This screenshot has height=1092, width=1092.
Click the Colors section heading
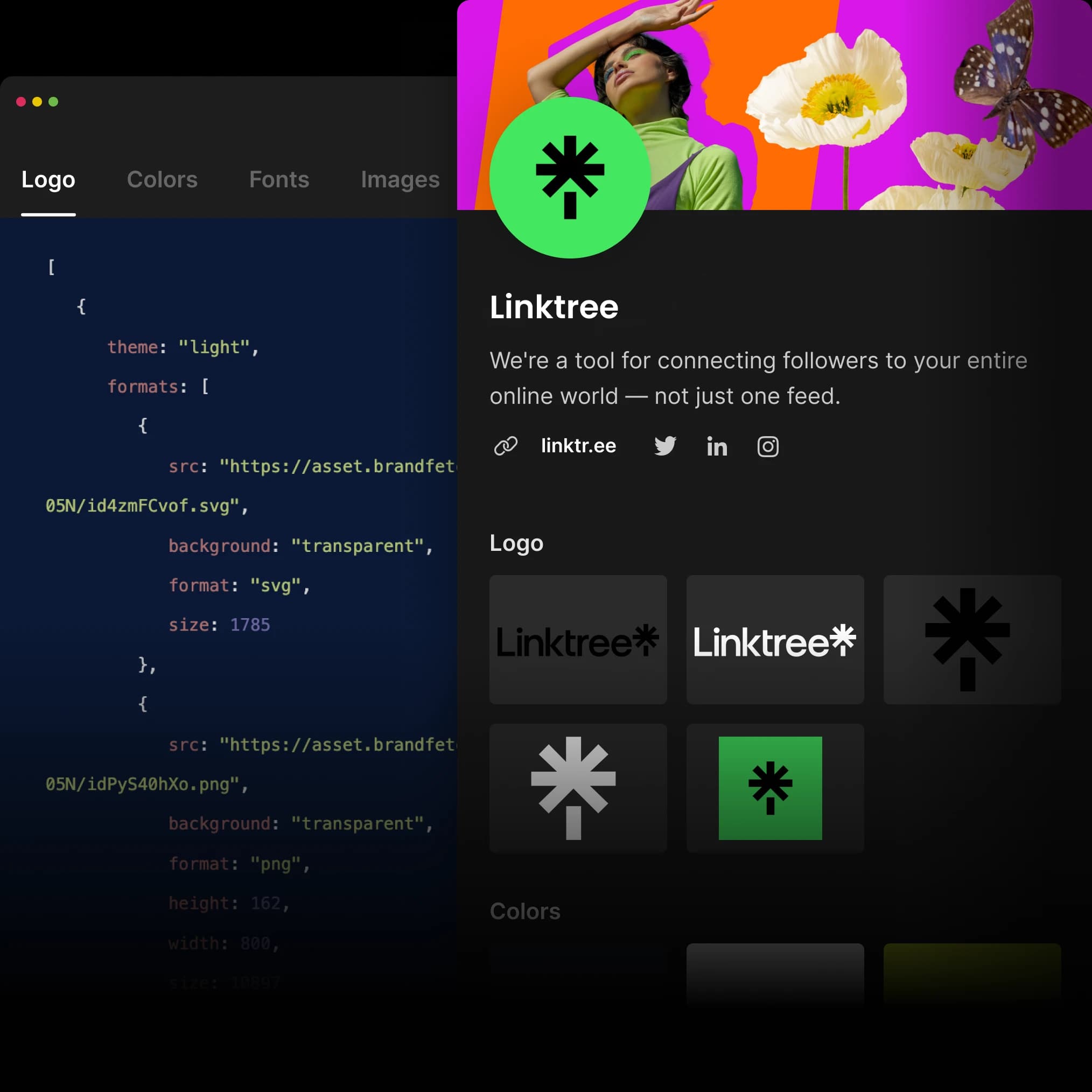pos(525,911)
